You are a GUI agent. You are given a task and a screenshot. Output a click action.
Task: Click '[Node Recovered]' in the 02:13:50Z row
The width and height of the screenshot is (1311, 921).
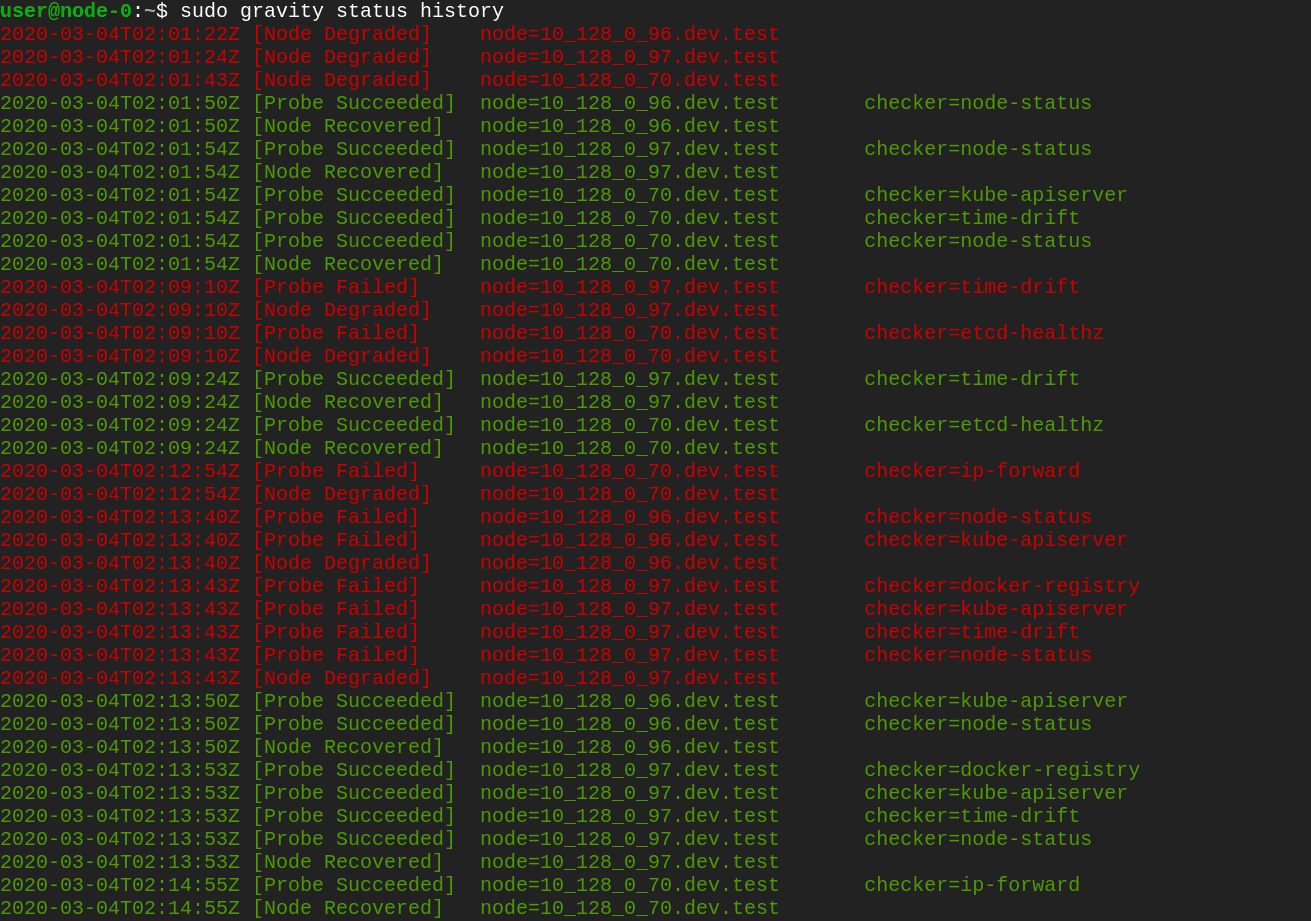pos(348,747)
